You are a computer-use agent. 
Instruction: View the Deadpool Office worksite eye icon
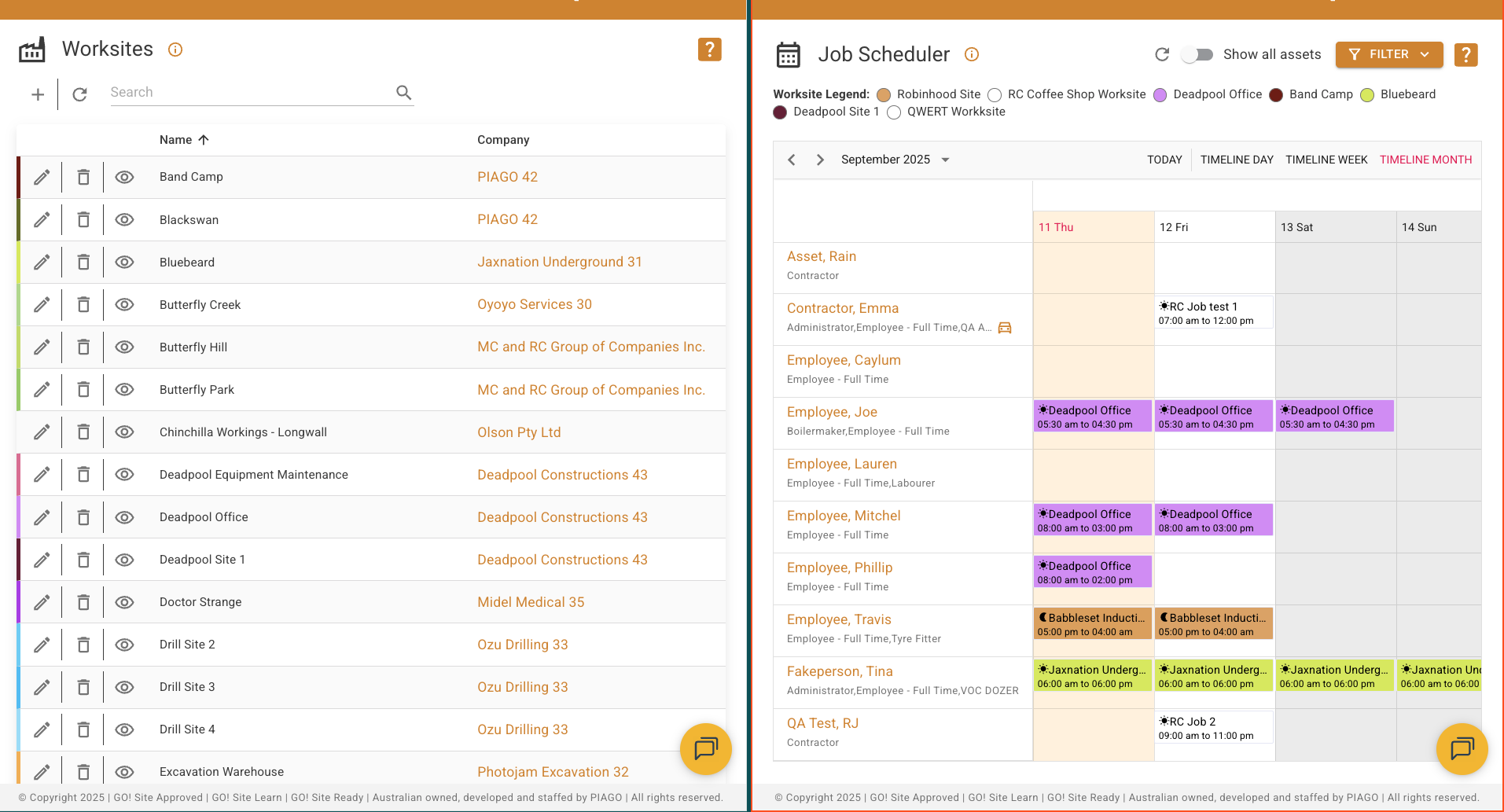coord(124,517)
